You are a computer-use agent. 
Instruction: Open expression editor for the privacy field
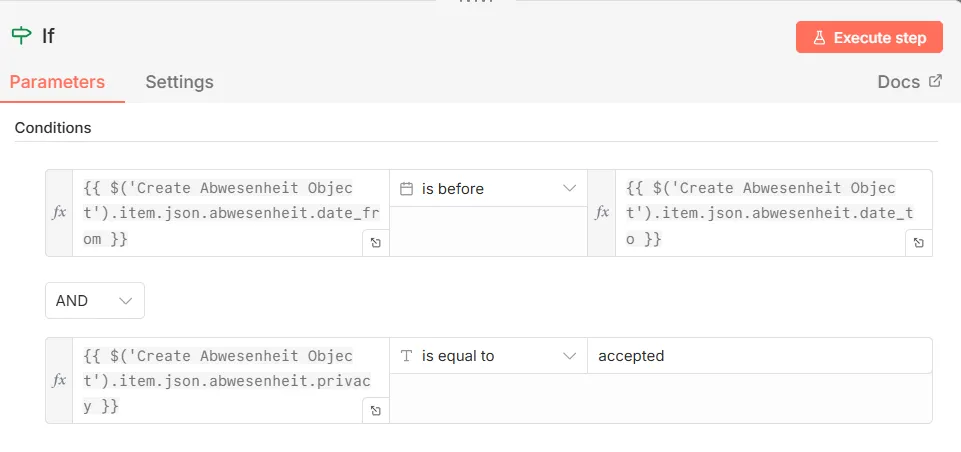tap(375, 410)
